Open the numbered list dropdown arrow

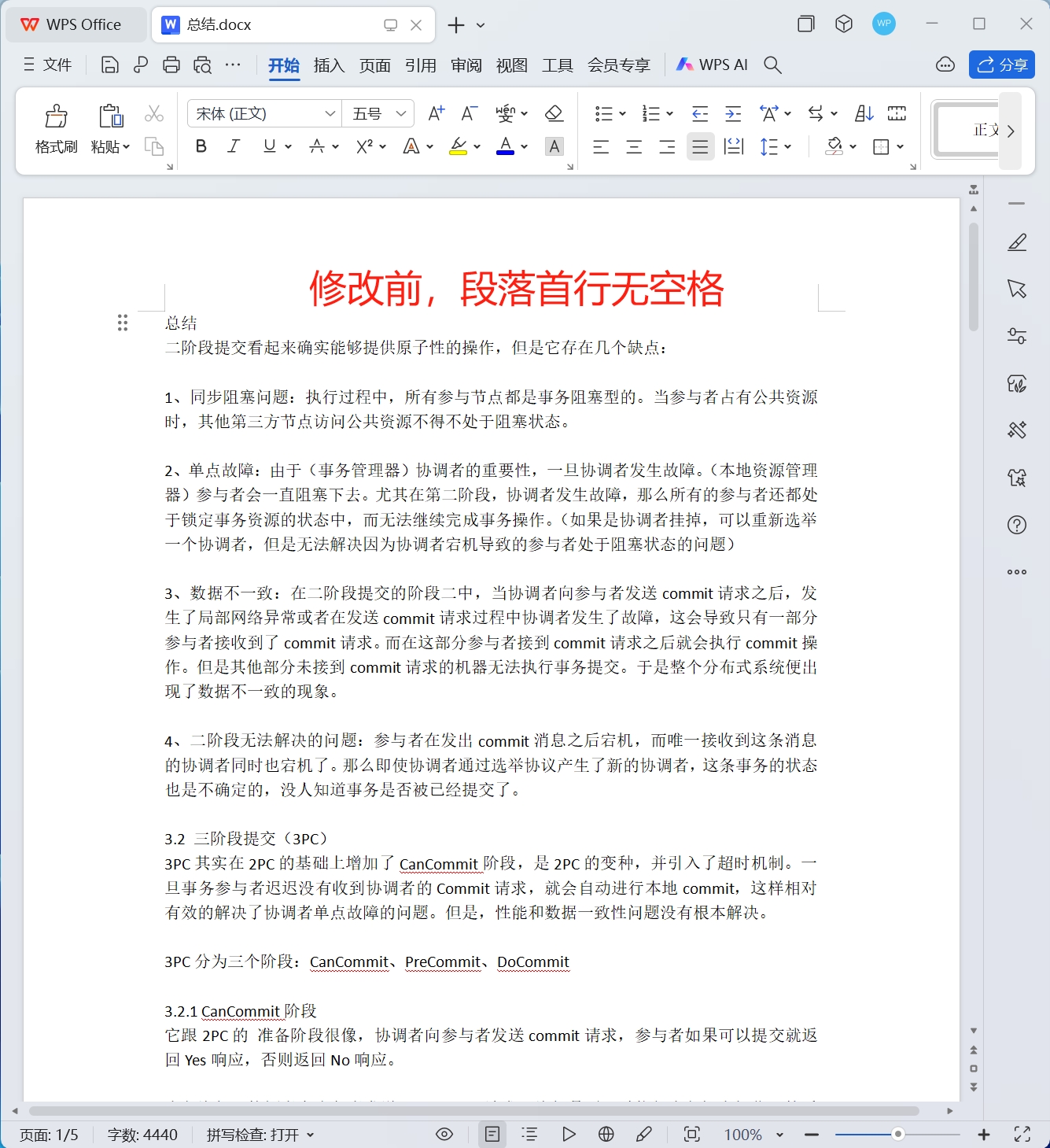(669, 113)
